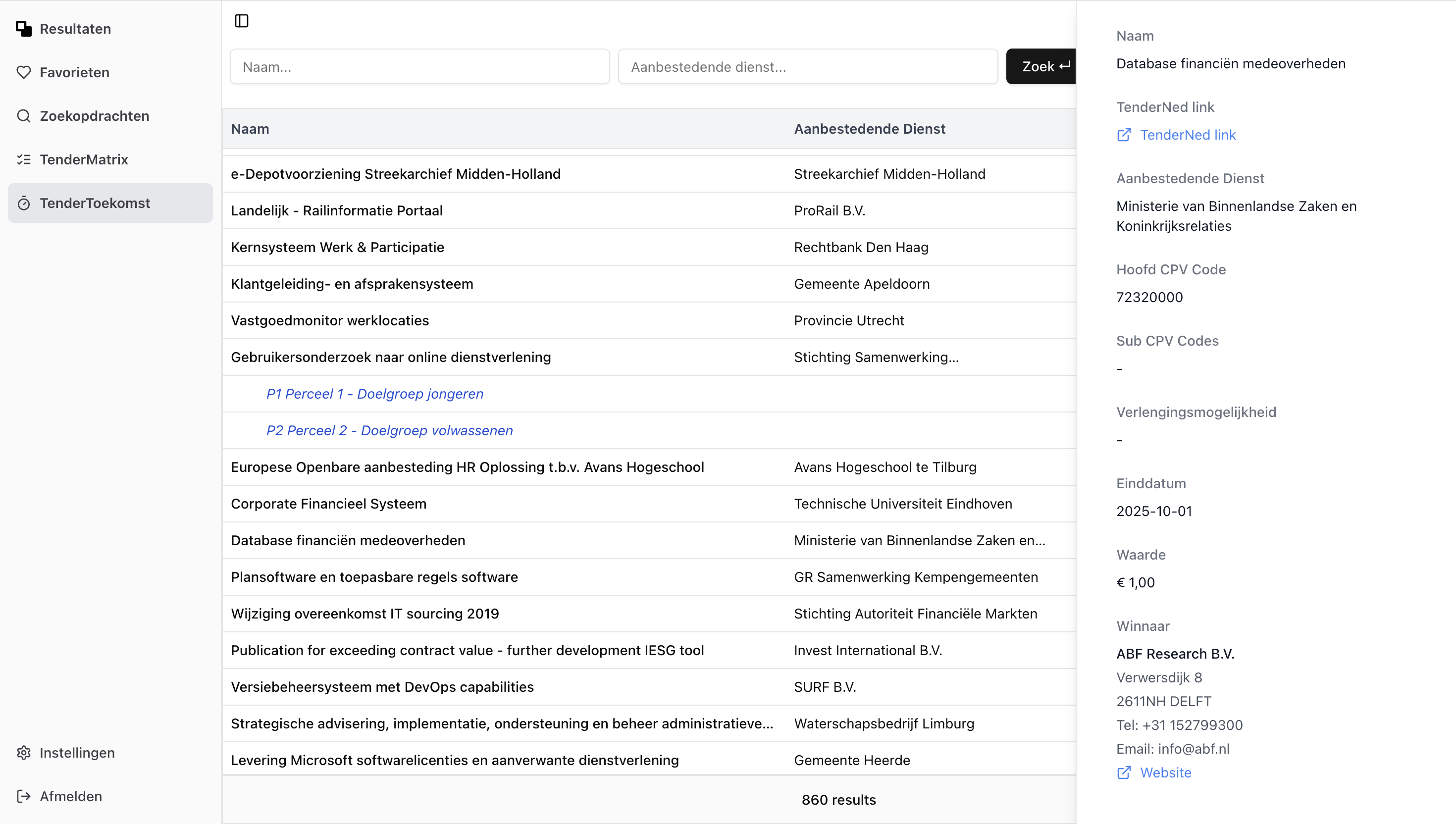This screenshot has height=824, width=1456.
Task: Open the TenderNed link in details
Action: click(1187, 135)
